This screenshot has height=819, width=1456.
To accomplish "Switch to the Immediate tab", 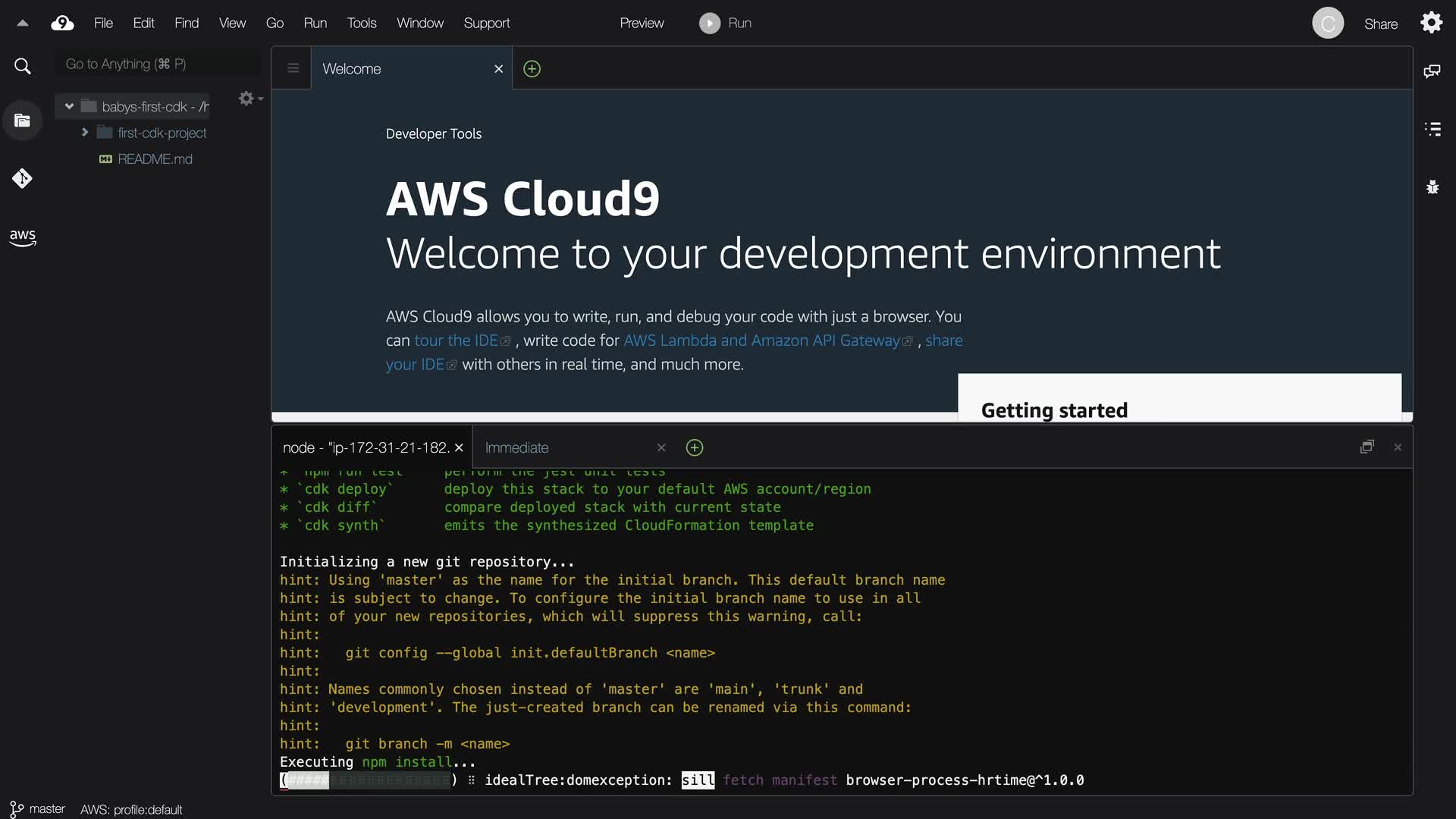I will 517,448.
